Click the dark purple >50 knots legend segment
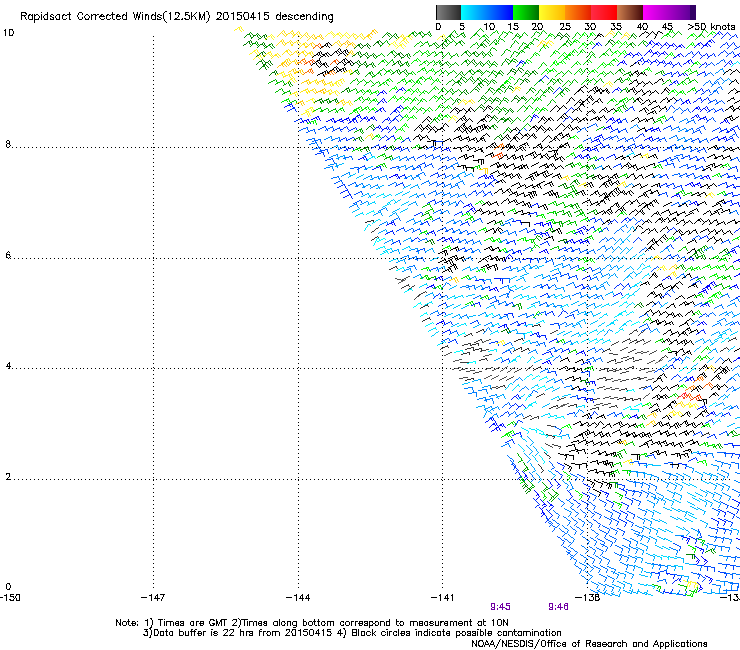The height and width of the screenshot is (650, 740). 692,12
